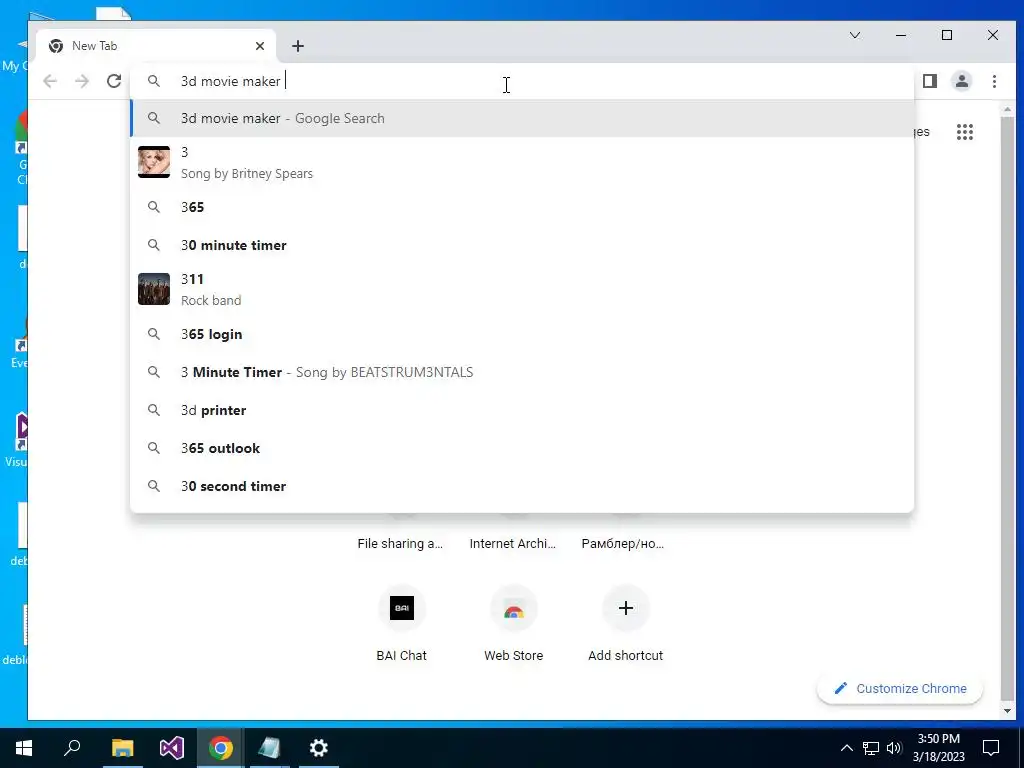Open Visual Studio from taskbar
Screen dimensions: 1024x768
click(172, 748)
